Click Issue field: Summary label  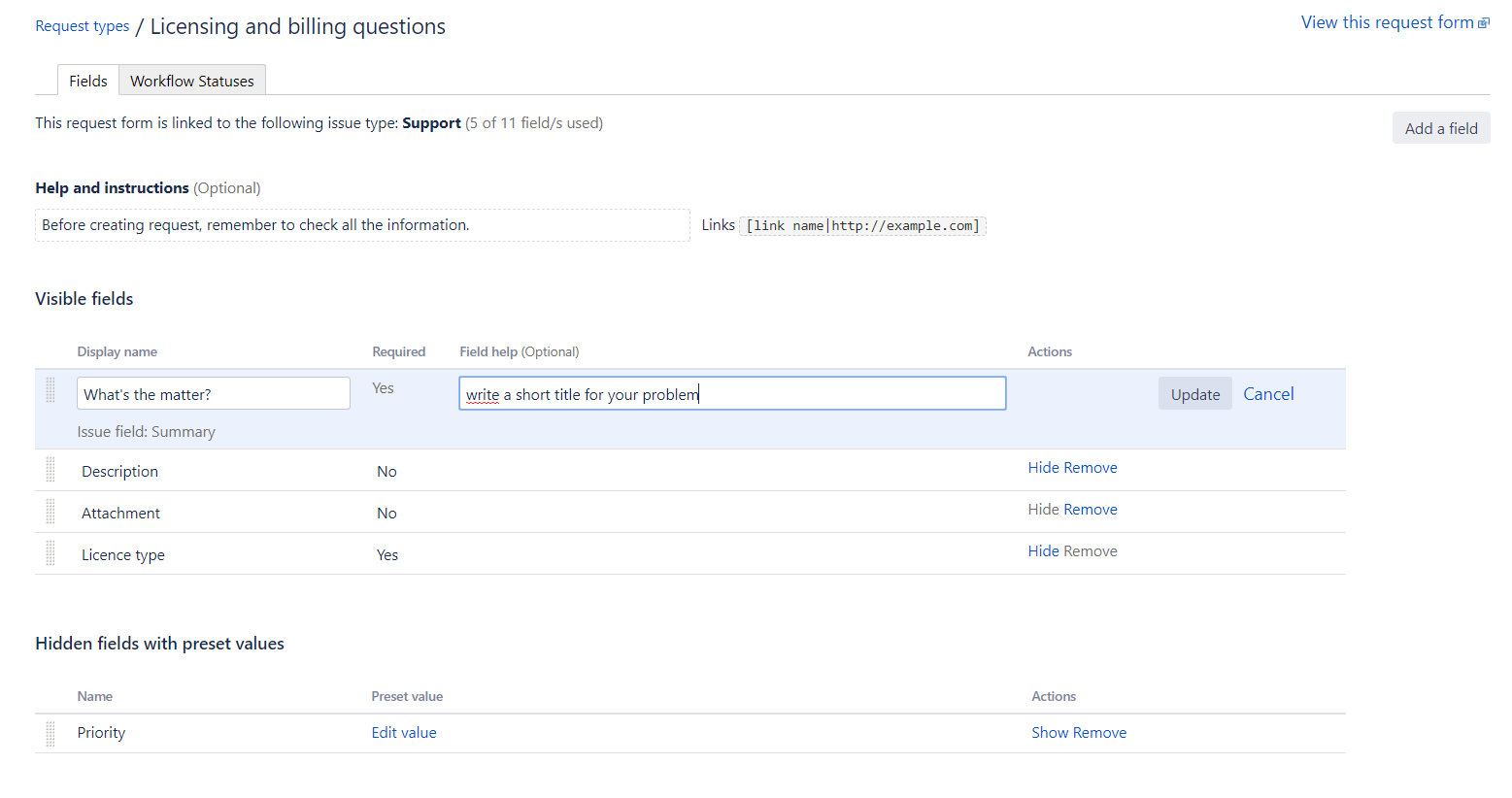click(147, 432)
